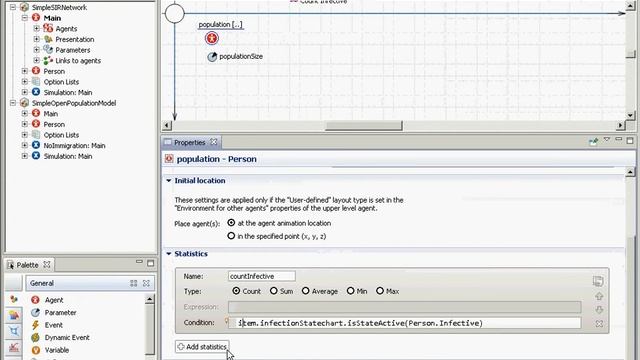This screenshot has height=360, width=640.
Task: Select Sum statistic type
Action: coord(273,291)
